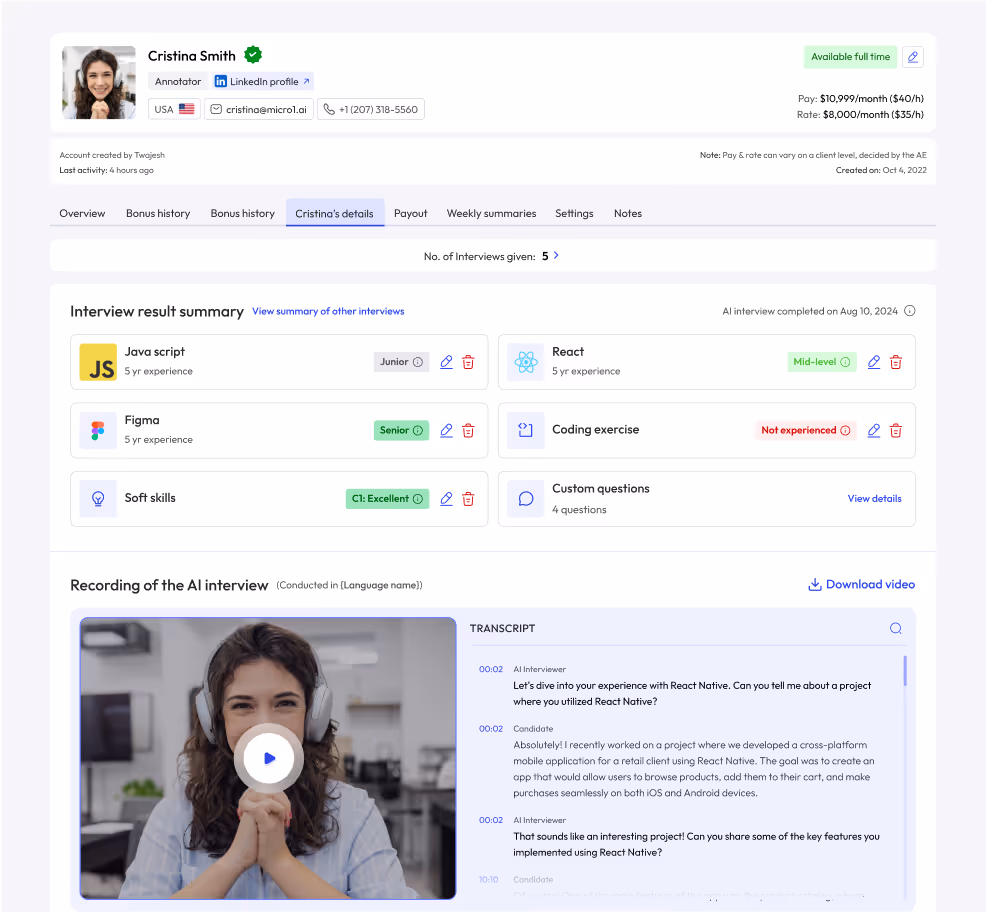Show info for Not experienced badge
This screenshot has width=986, height=912.
(x=845, y=430)
